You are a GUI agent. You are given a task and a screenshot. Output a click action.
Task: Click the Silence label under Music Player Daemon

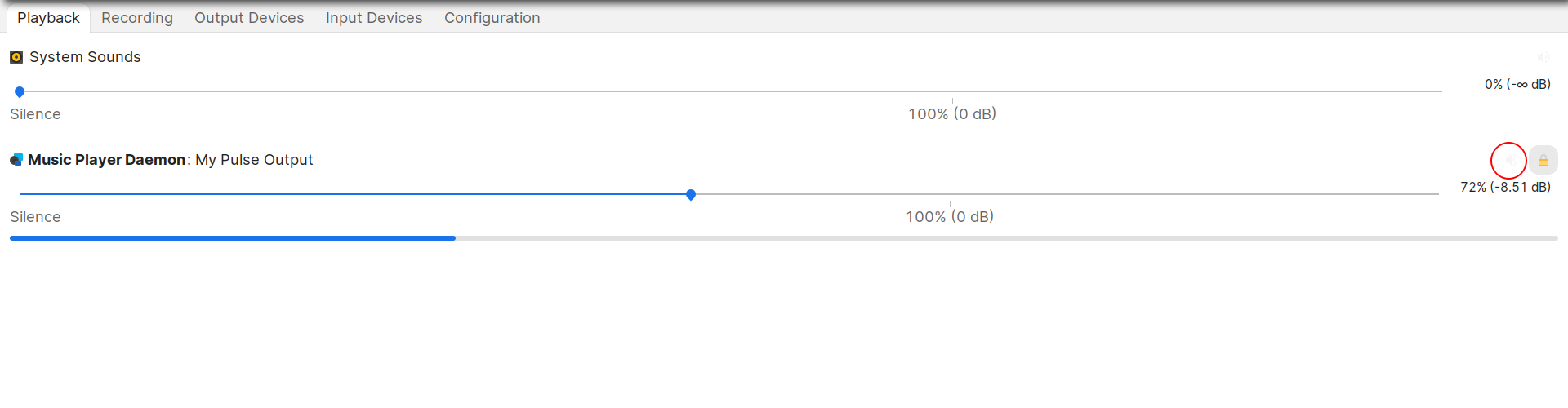click(x=35, y=217)
